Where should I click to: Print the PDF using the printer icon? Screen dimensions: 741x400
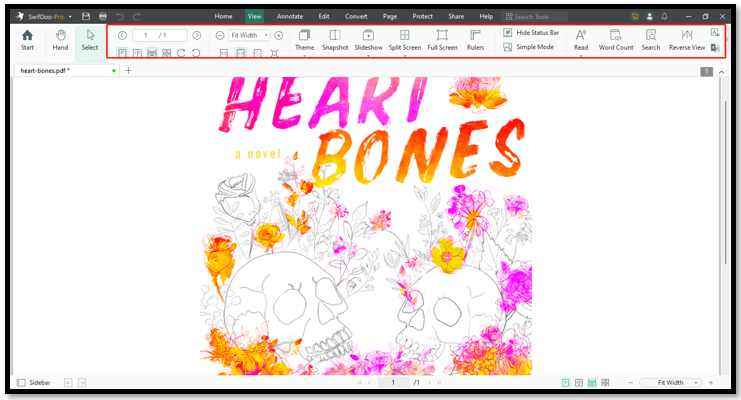pyautogui.click(x=103, y=17)
